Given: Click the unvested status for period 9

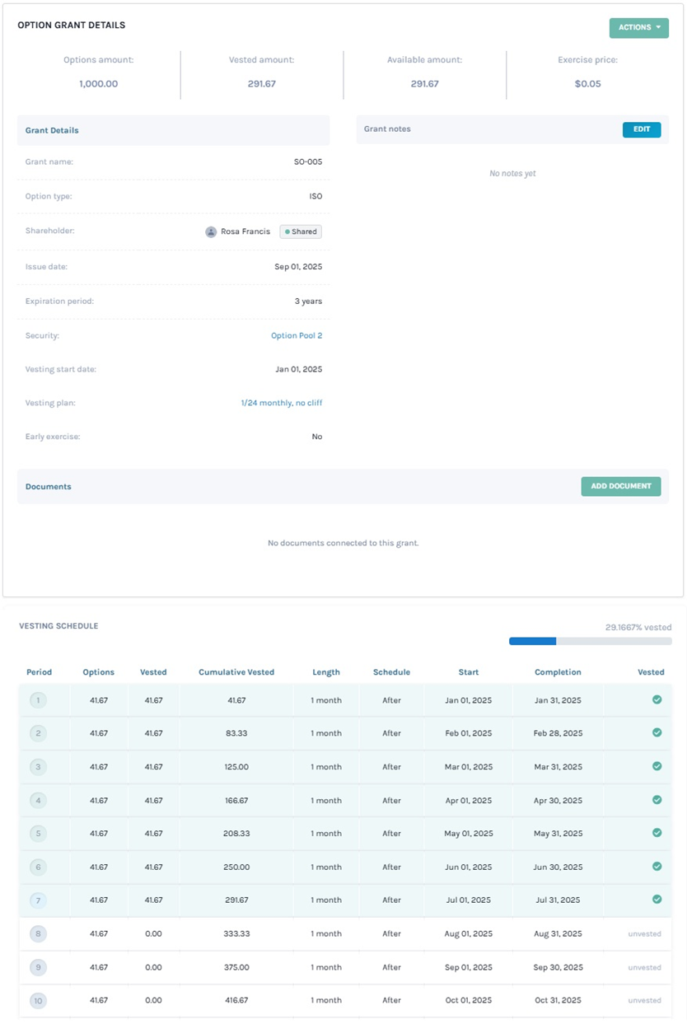Looking at the screenshot, I should (x=644, y=967).
